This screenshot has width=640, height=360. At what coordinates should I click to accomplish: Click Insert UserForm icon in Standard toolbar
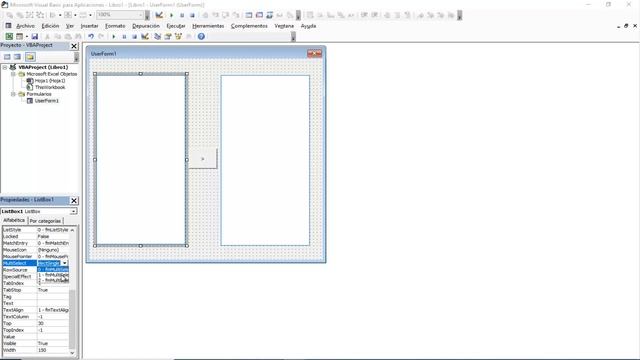tap(19, 36)
